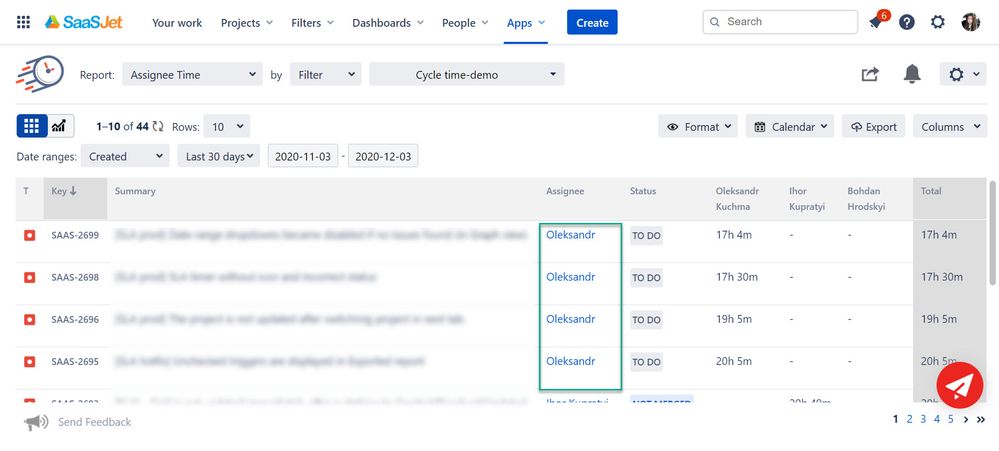The height and width of the screenshot is (451, 999).
Task: Open the Columns dropdown
Action: click(x=950, y=127)
